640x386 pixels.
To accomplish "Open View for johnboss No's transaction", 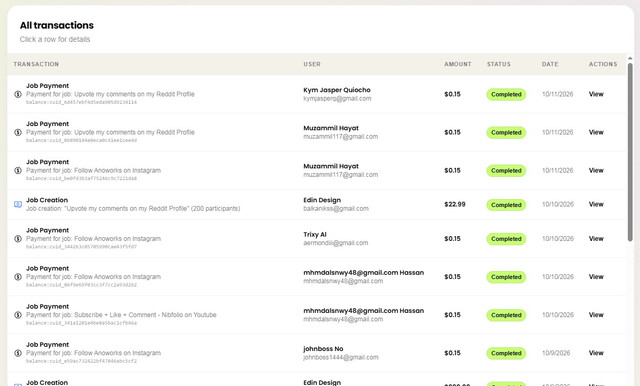I will click(596, 353).
